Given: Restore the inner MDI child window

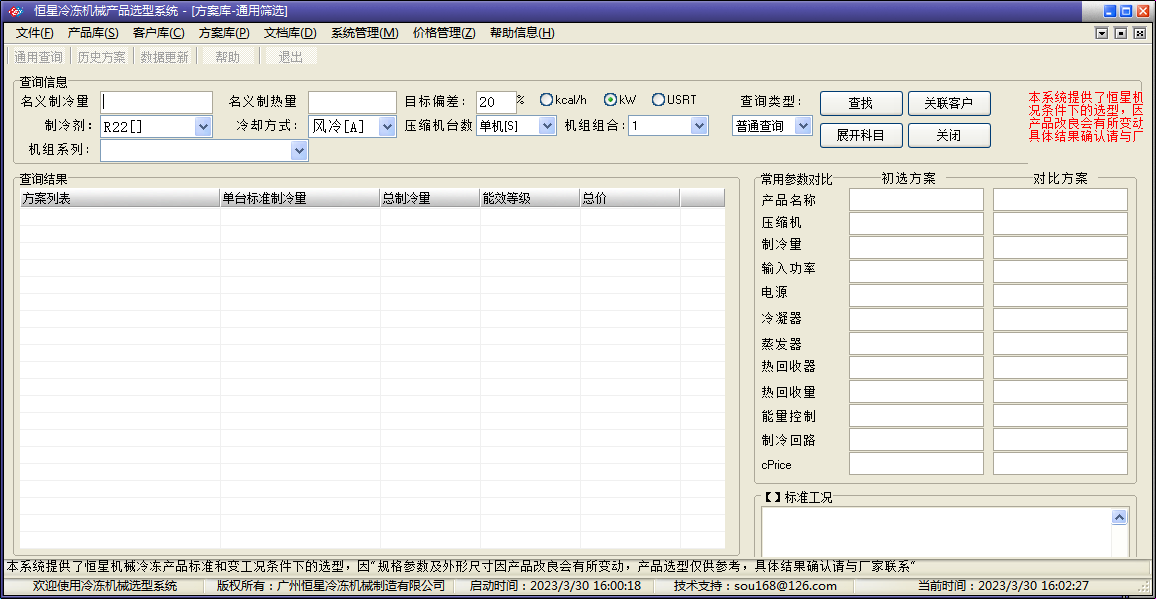Looking at the screenshot, I should 1121,33.
